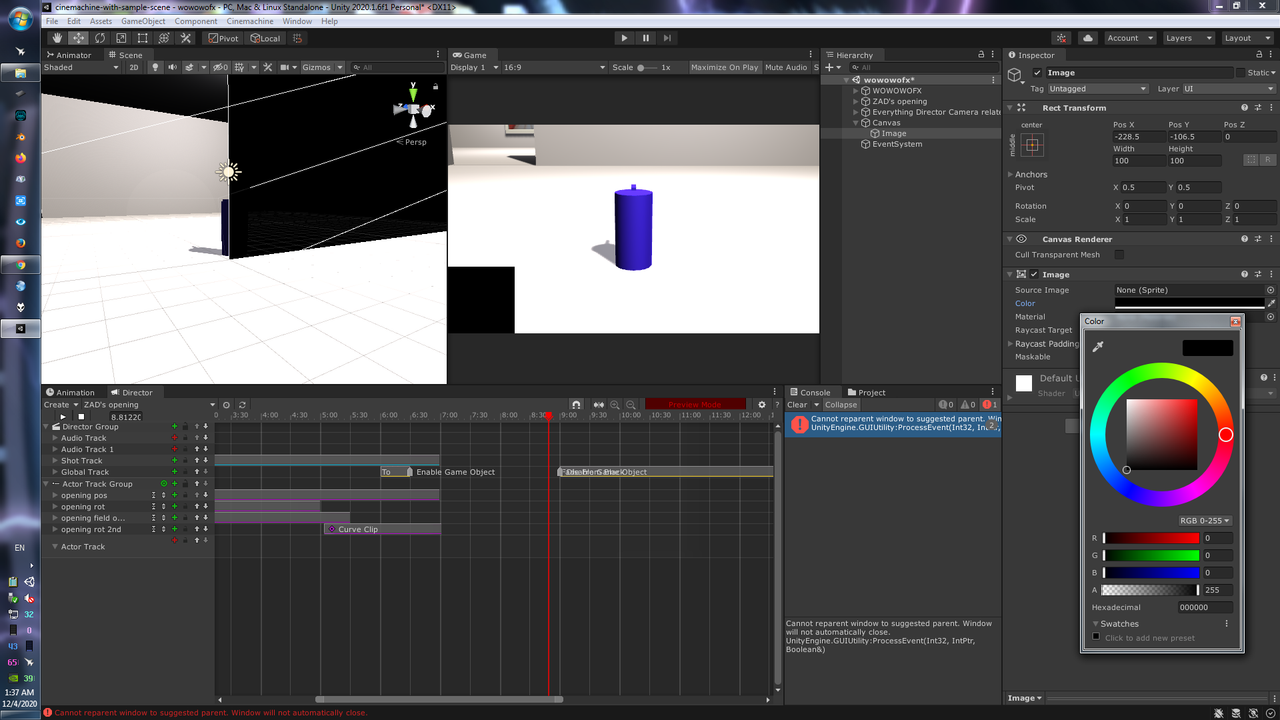Click Director timeline settings gear
The height and width of the screenshot is (720, 1280).
click(762, 405)
